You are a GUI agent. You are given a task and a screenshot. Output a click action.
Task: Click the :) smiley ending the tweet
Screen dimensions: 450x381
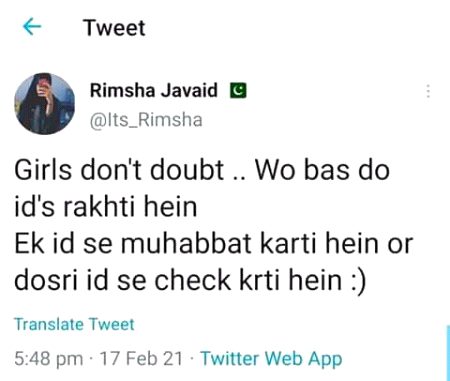pyautogui.click(x=359, y=281)
